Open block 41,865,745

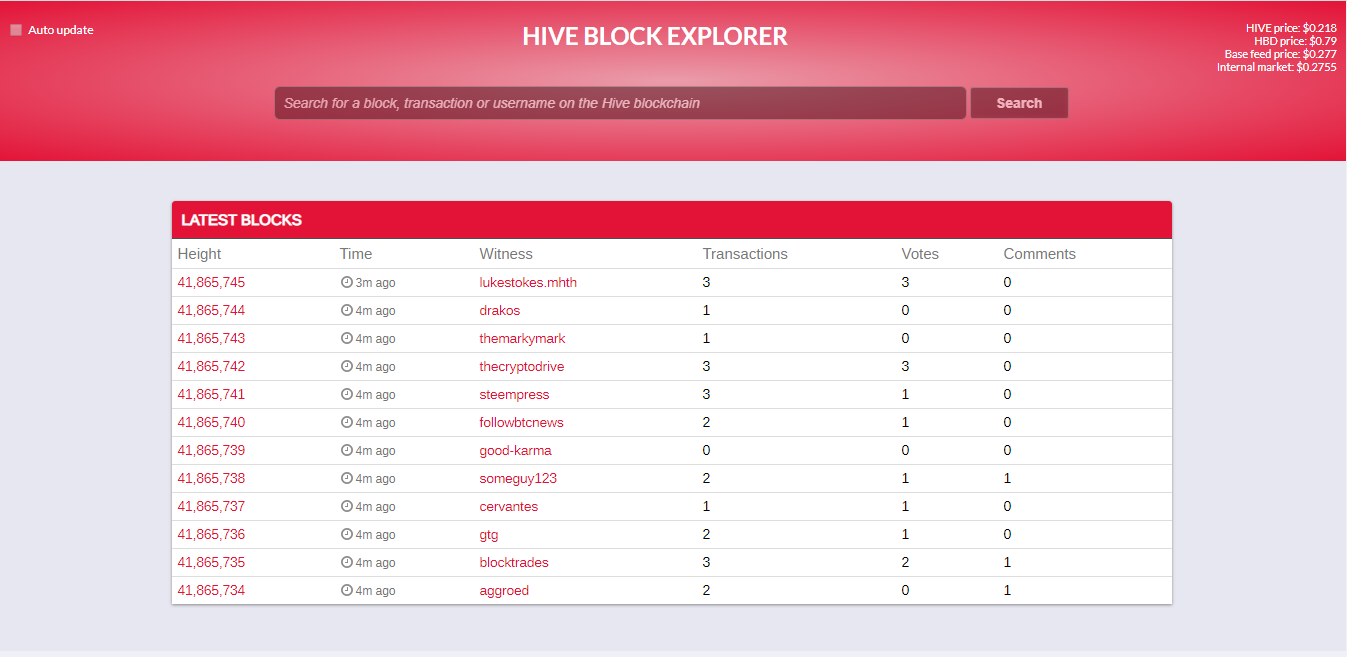coord(211,282)
